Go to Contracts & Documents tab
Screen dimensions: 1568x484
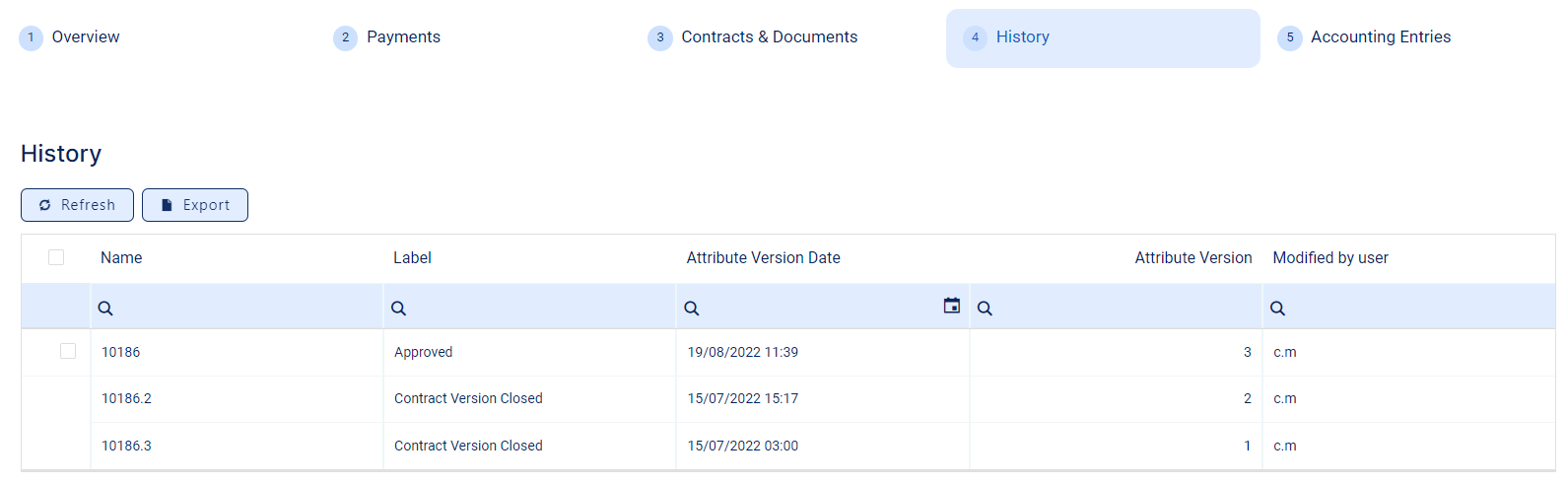click(x=769, y=37)
